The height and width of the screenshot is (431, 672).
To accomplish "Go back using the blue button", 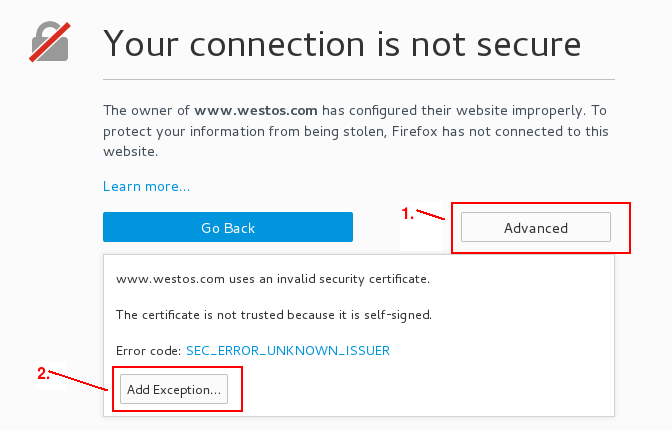I will [x=228, y=227].
